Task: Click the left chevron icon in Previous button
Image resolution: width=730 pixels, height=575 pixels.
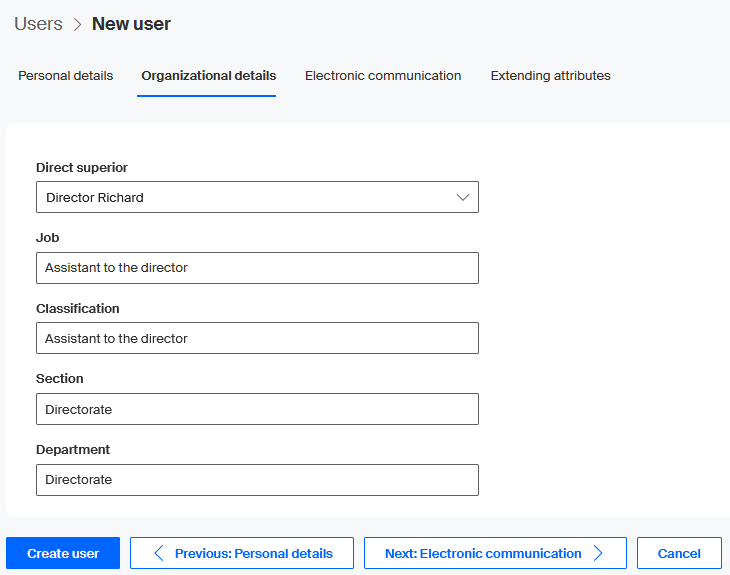Action: pyautogui.click(x=159, y=553)
